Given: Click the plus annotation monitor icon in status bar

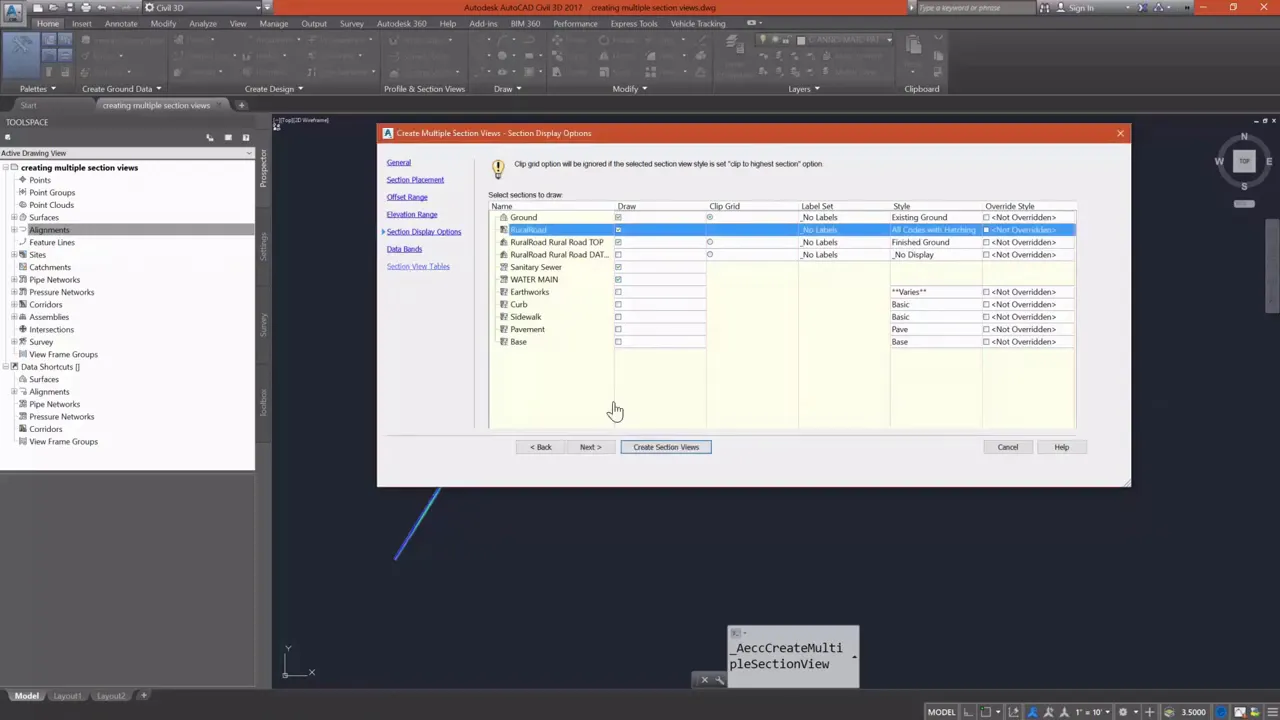Looking at the screenshot, I should tap(1150, 712).
